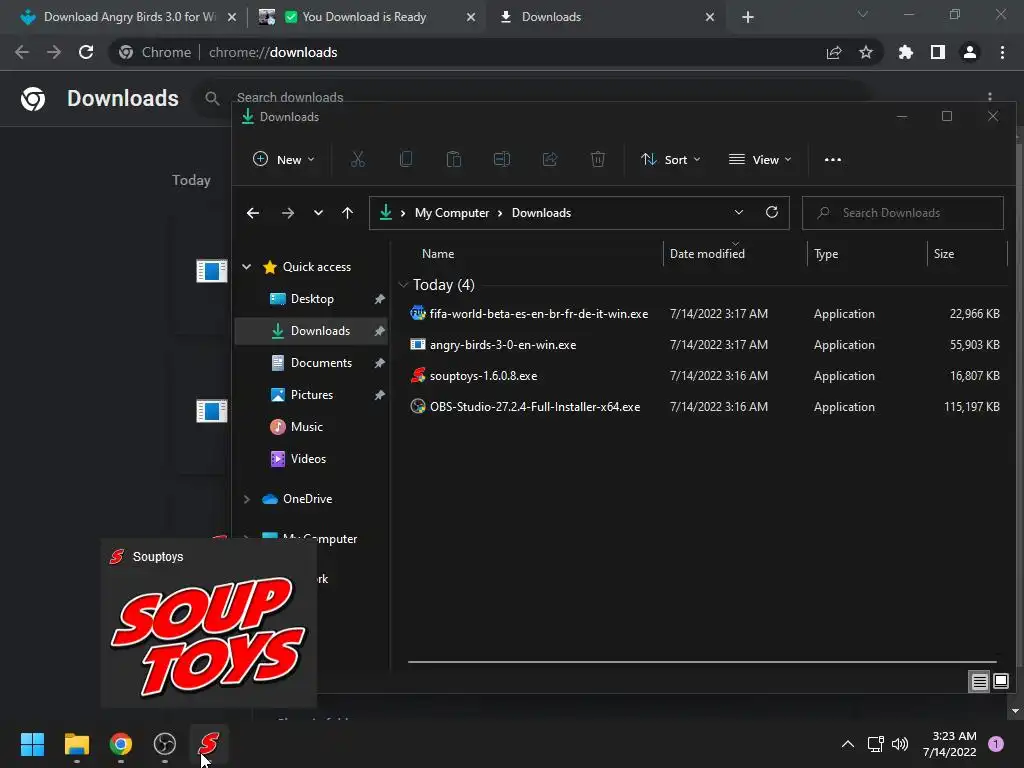Click My Computer in the breadcrumb path
1024x768 pixels.
coord(452,213)
